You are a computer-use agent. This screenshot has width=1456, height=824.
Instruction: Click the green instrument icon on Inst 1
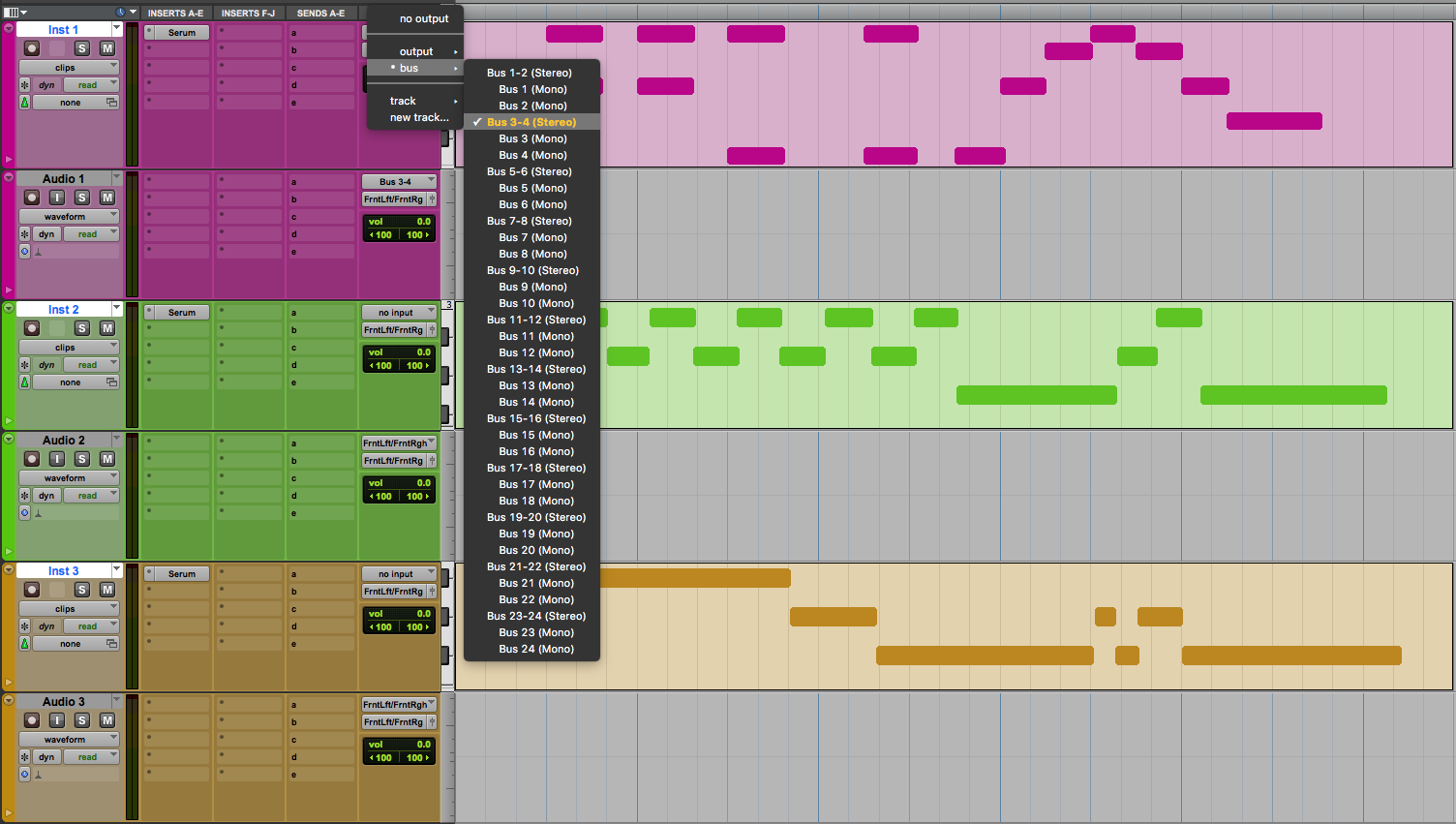click(x=25, y=102)
